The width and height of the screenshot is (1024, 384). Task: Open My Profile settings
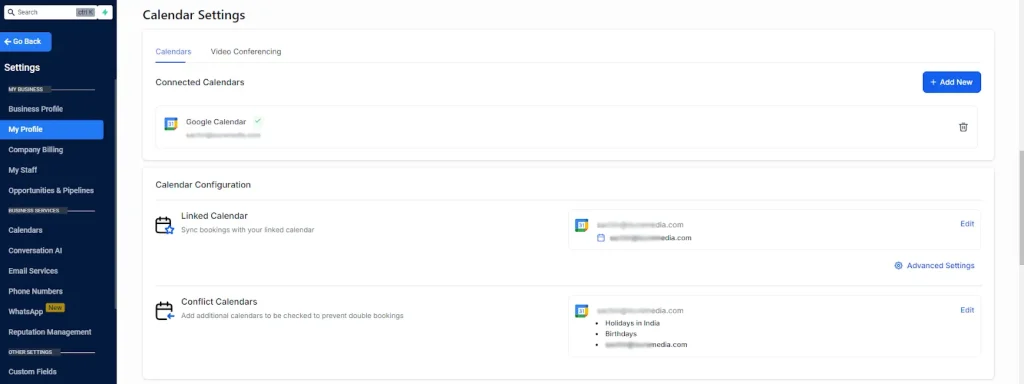52,129
